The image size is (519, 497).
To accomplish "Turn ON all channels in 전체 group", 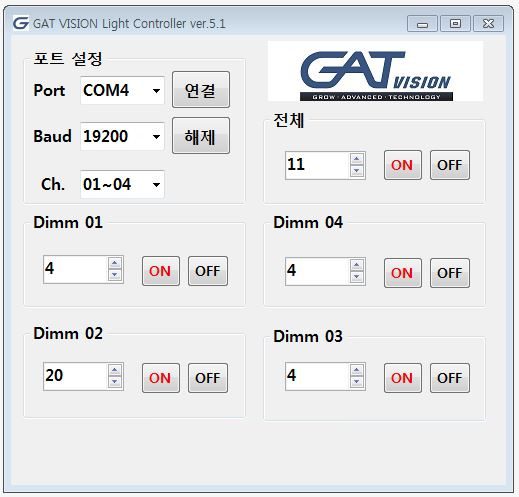I will tap(403, 165).
